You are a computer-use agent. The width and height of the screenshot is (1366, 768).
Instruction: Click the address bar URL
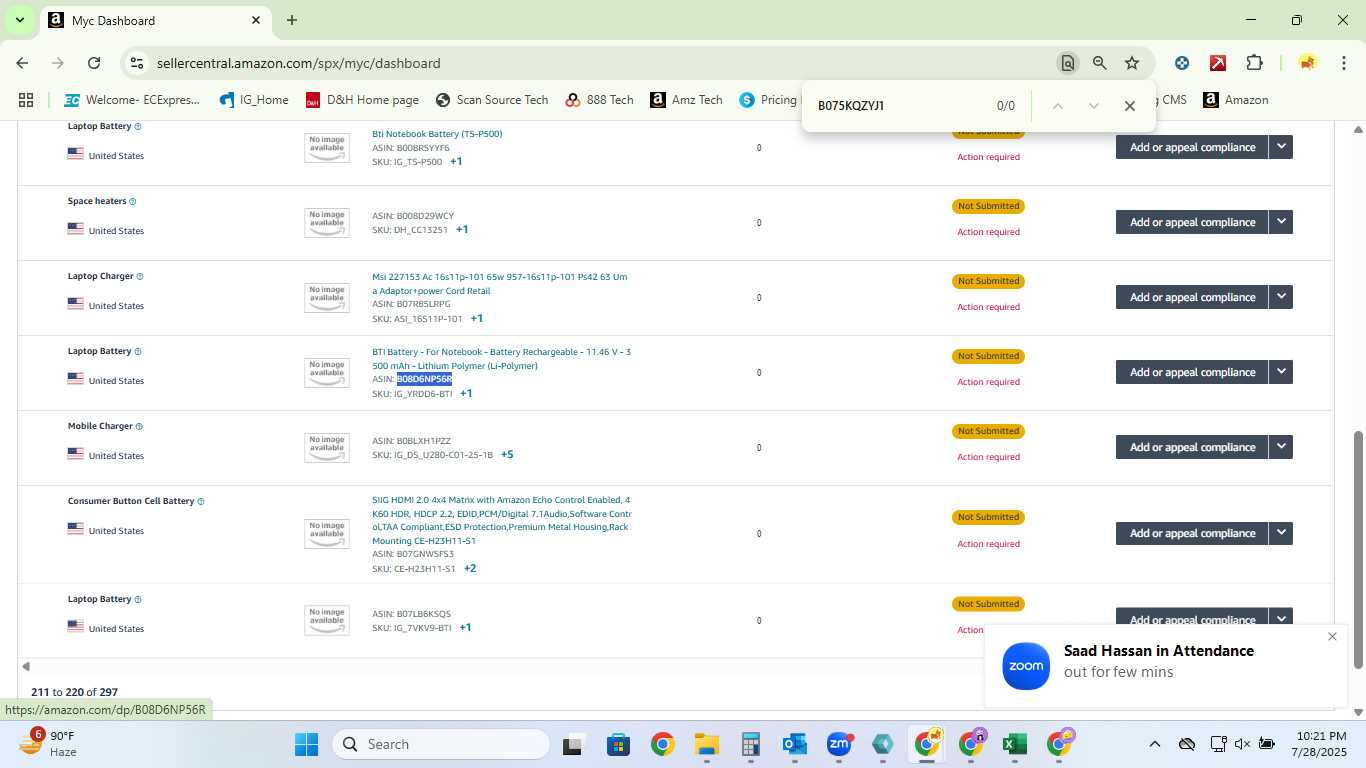pos(298,63)
